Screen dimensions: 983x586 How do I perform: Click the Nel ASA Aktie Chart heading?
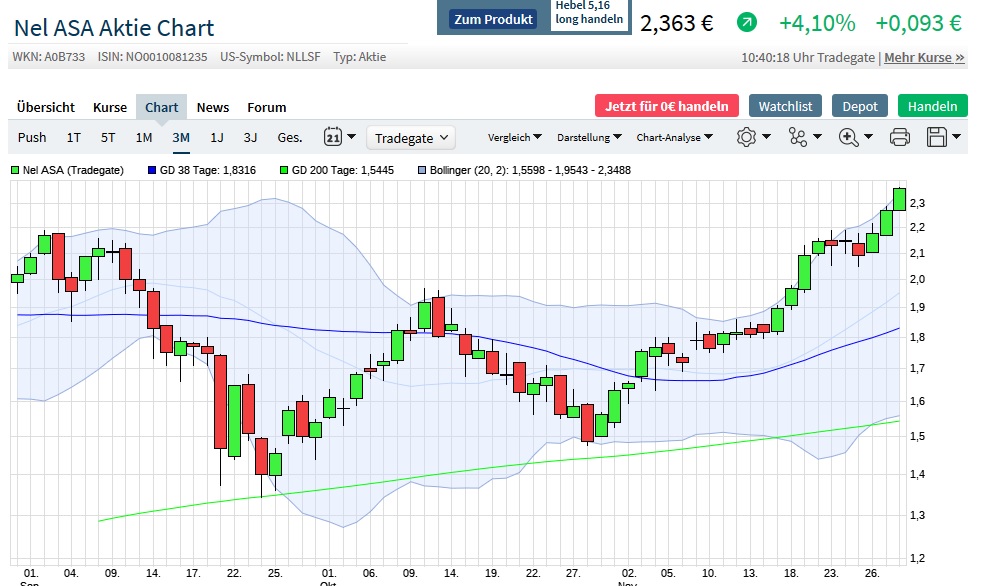tap(114, 28)
